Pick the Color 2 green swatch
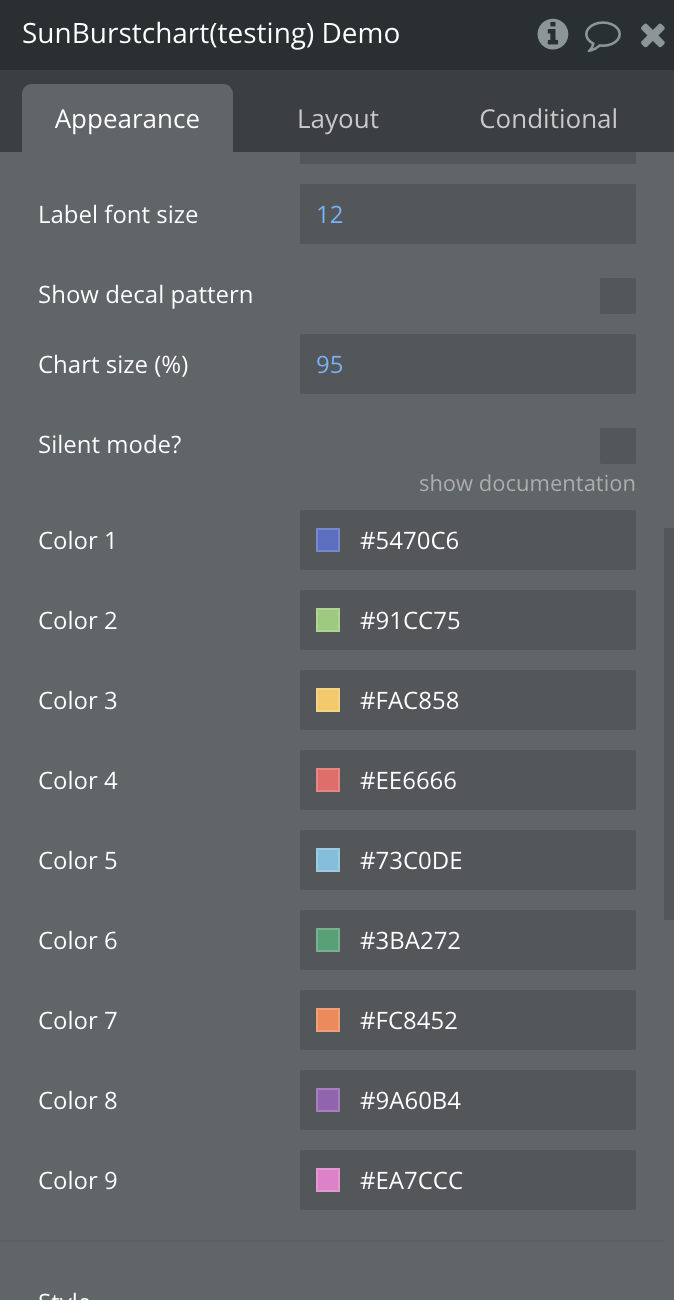 tap(328, 621)
